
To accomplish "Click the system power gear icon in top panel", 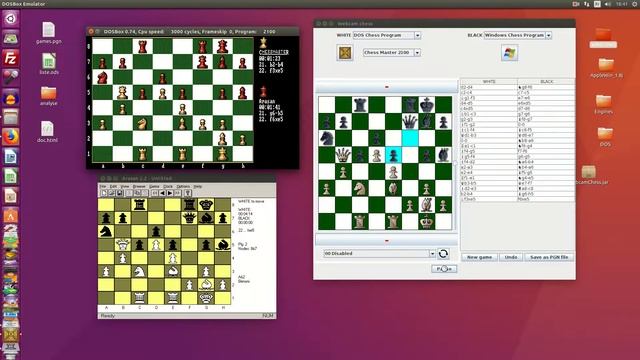I will pyautogui.click(x=636, y=4).
